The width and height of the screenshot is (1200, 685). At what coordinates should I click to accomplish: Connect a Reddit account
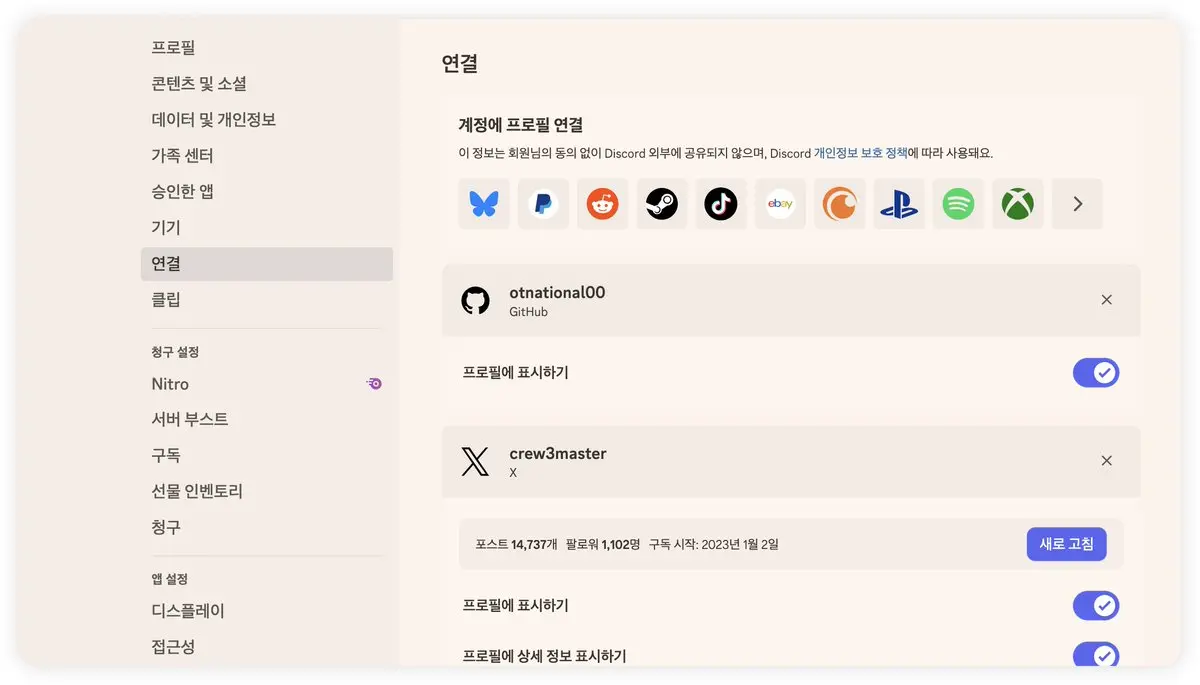[x=602, y=204]
